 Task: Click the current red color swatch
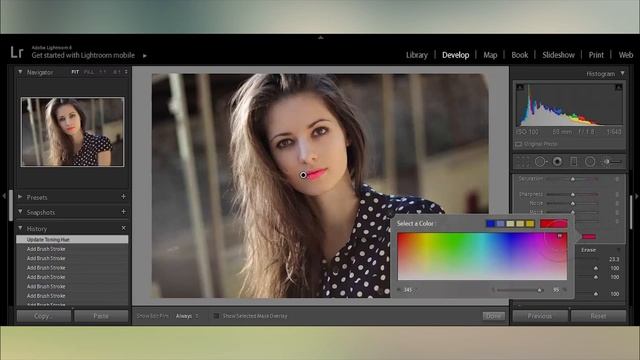click(554, 223)
